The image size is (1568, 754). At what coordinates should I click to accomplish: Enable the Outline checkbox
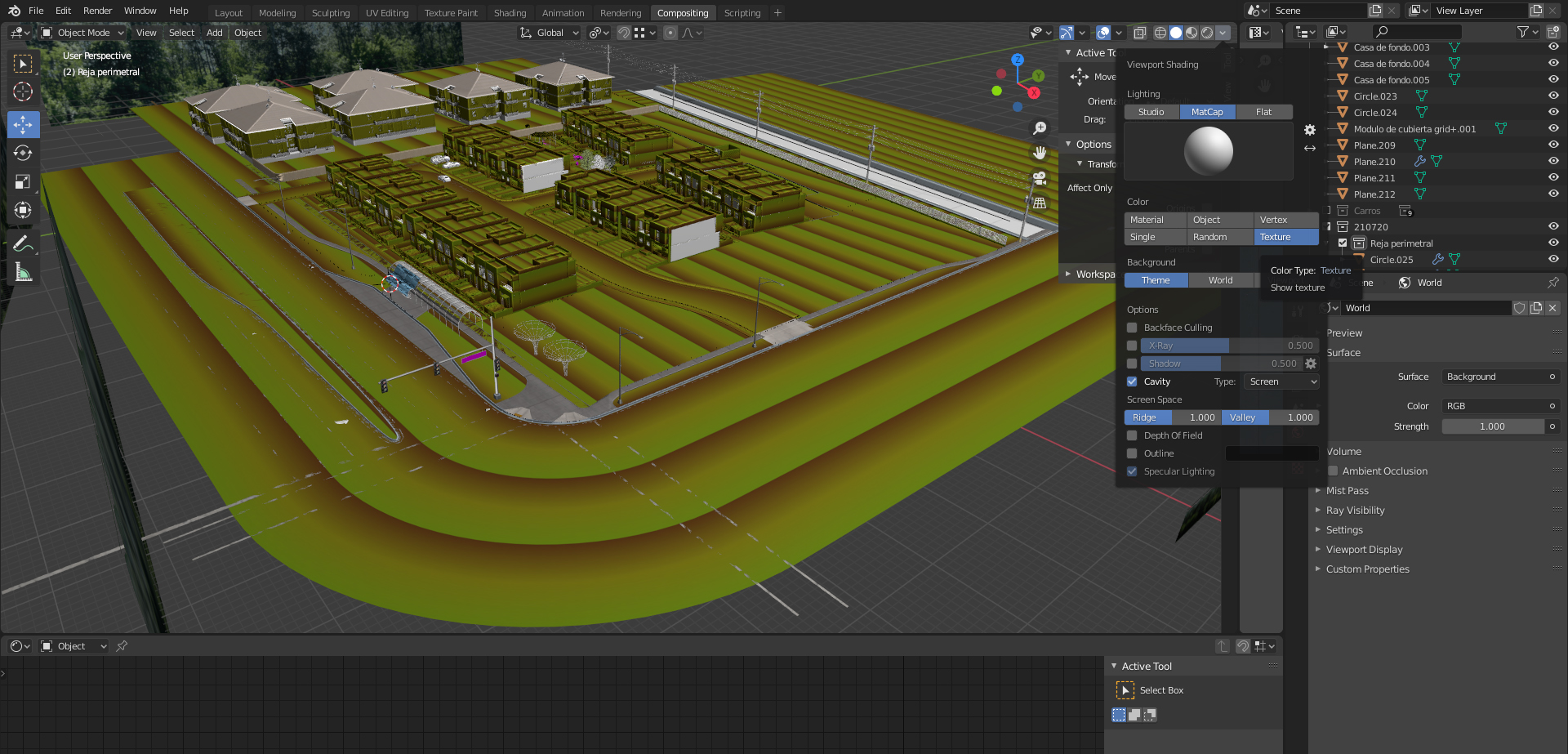click(1132, 453)
